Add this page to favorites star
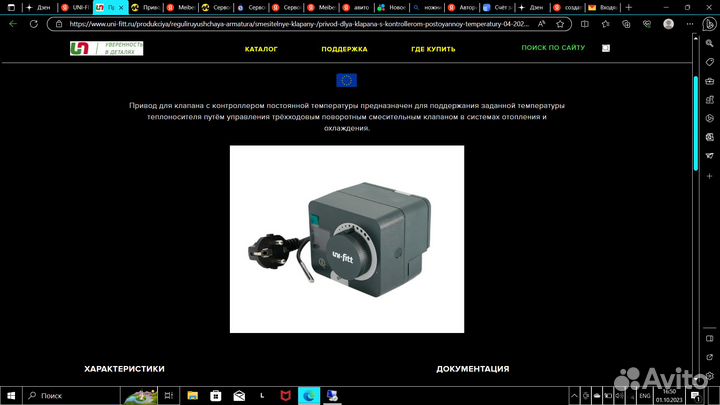Screen dimensions: 720x405 click(x=560, y=24)
